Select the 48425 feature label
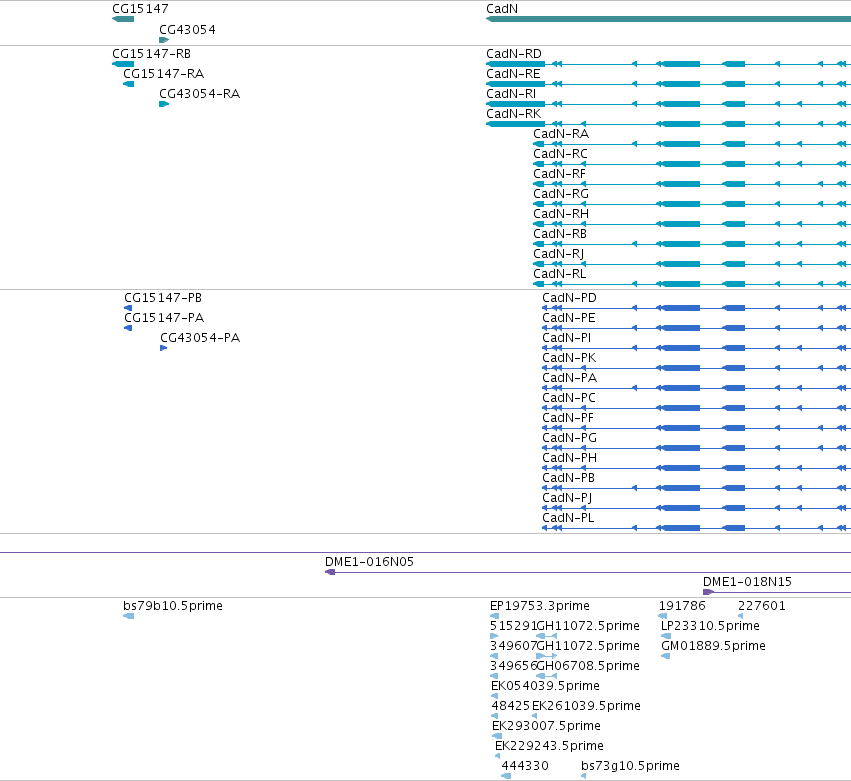This screenshot has width=851, height=781. pyautogui.click(x=510, y=706)
